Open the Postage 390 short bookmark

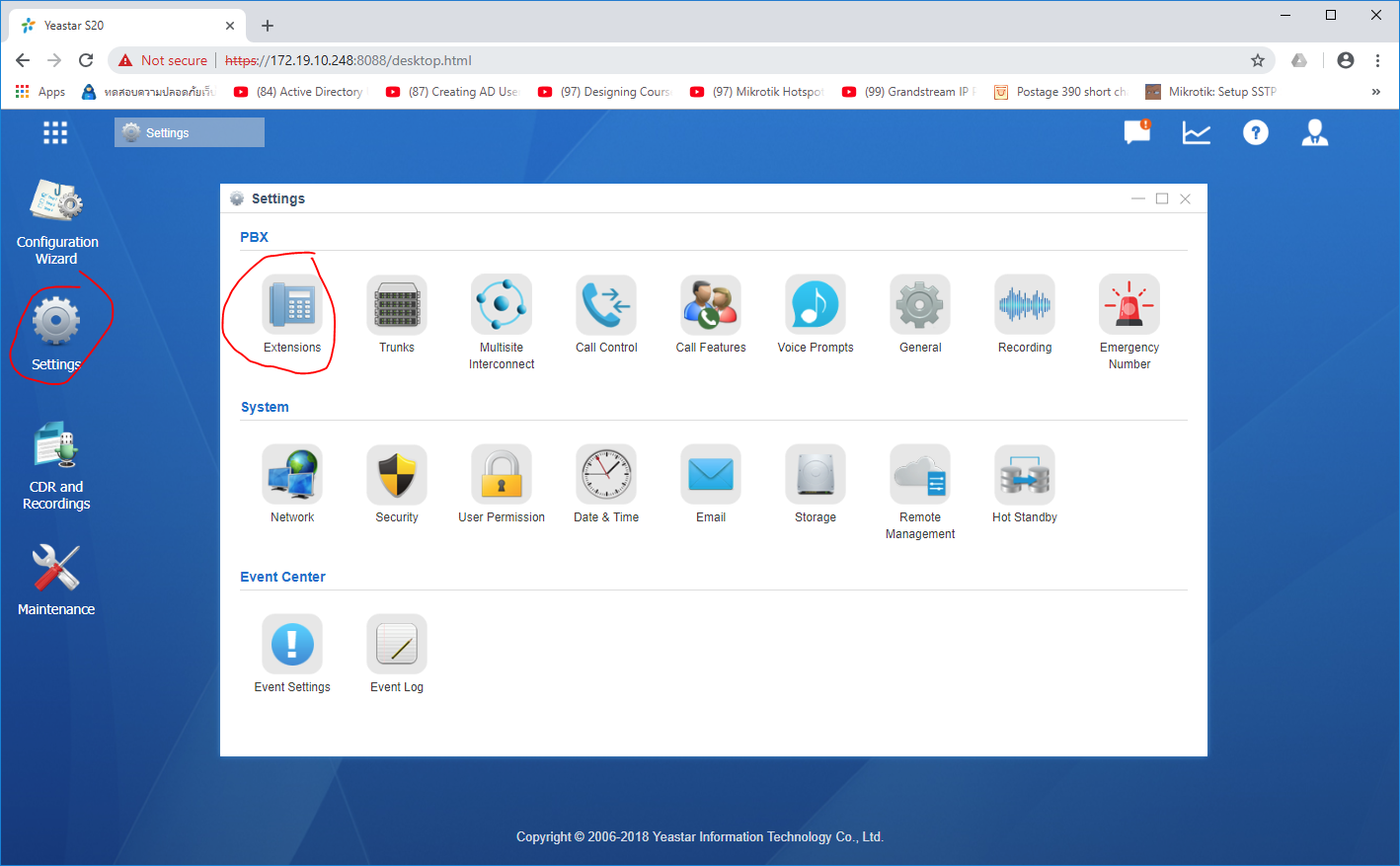(1059, 92)
